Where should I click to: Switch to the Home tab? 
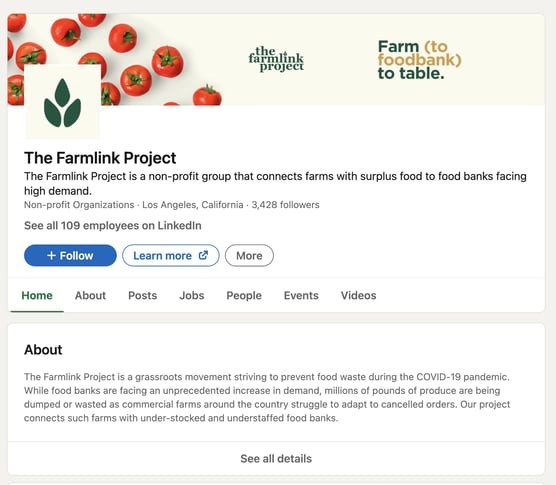tap(37, 295)
